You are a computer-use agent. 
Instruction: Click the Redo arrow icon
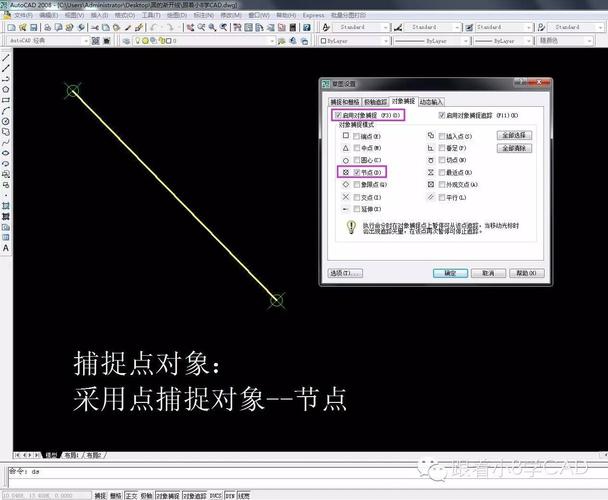pyautogui.click(x=170, y=28)
